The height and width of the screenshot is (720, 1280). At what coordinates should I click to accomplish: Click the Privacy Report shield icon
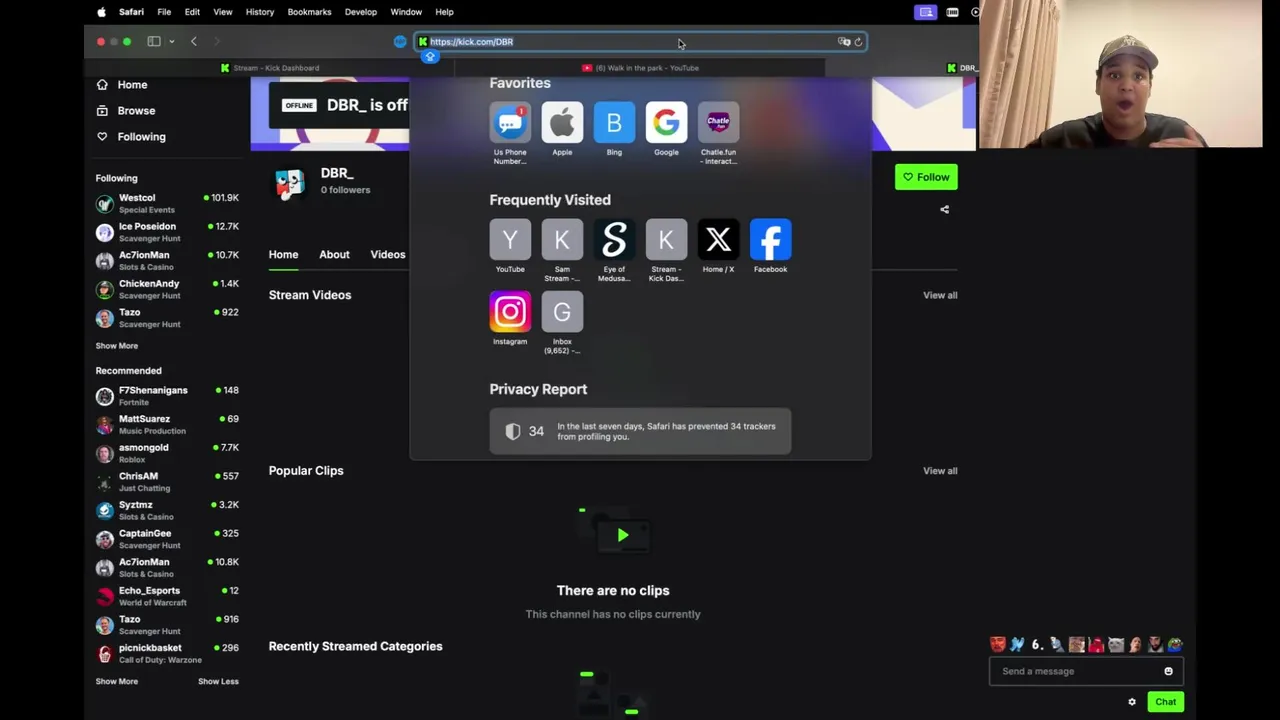coord(513,431)
